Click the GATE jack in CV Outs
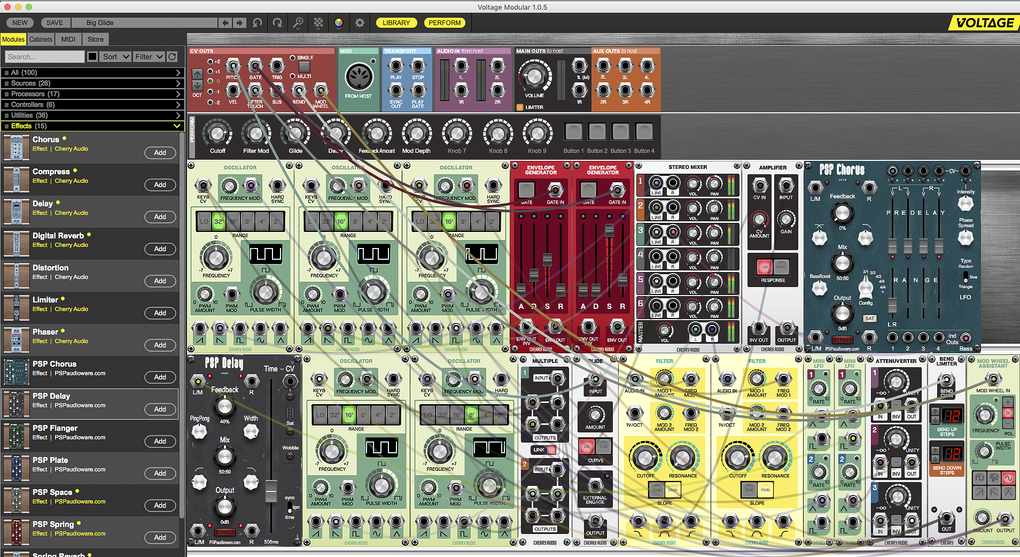Viewport: 1020px width, 557px height. (x=255, y=66)
